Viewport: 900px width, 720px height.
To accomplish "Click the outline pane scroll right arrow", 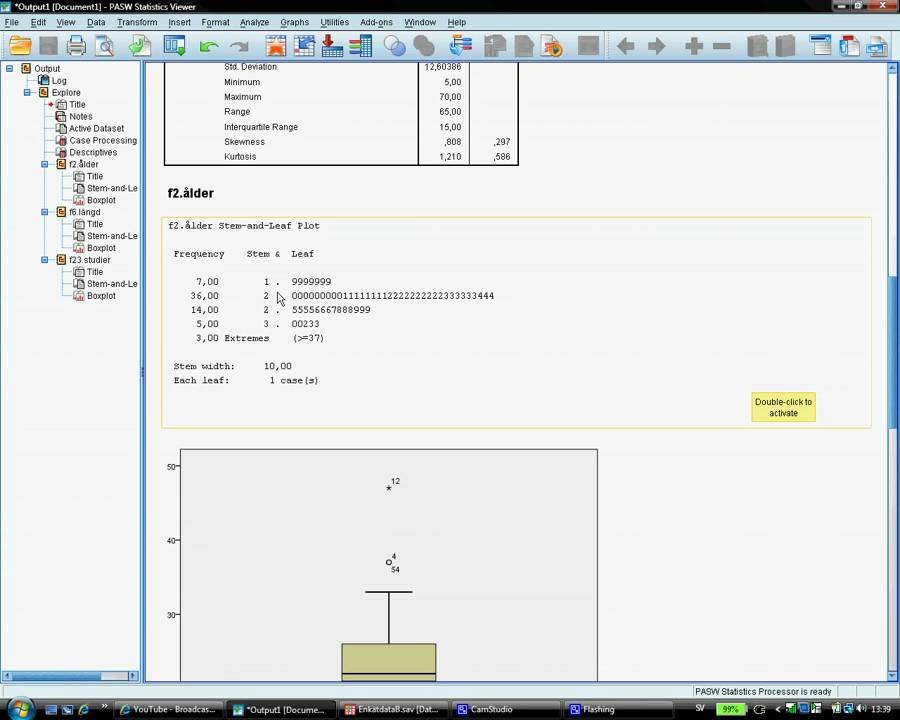I will (133, 676).
